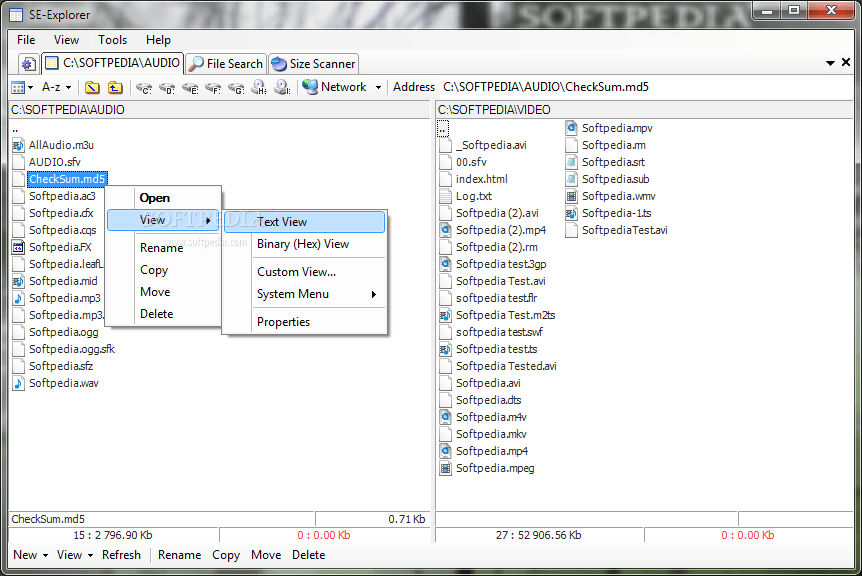The height and width of the screenshot is (576, 862).
Task: Click Copy in the bottom bar
Action: pos(226,555)
